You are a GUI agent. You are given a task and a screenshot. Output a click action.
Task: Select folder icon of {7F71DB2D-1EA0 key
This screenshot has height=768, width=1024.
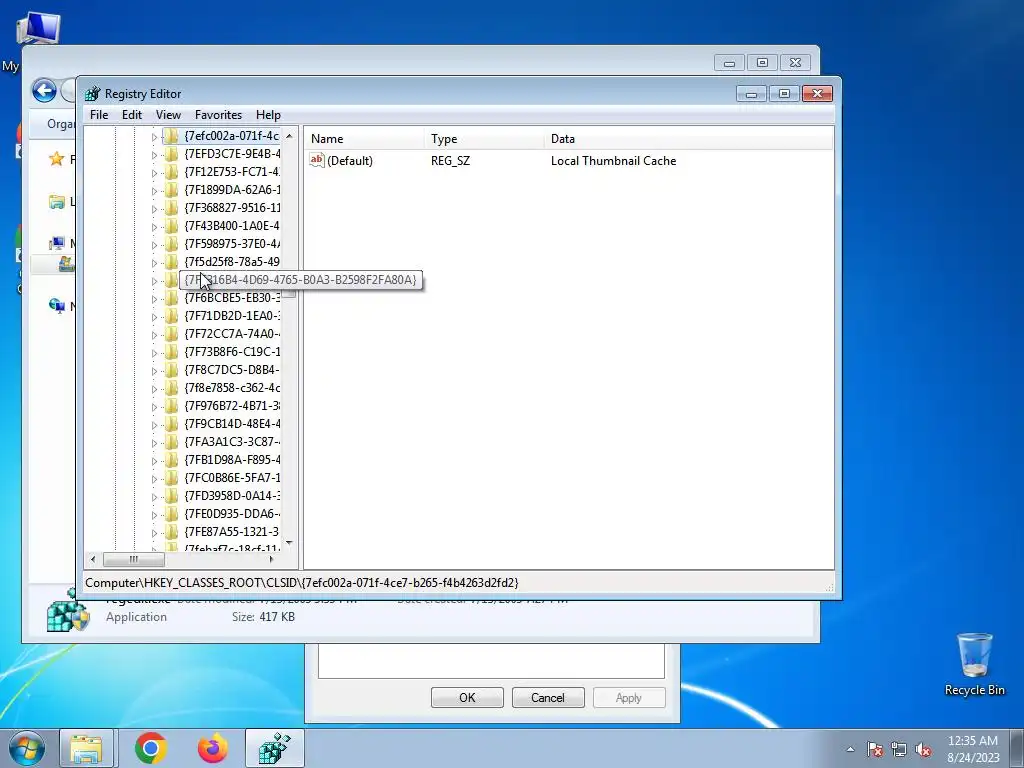coord(171,316)
